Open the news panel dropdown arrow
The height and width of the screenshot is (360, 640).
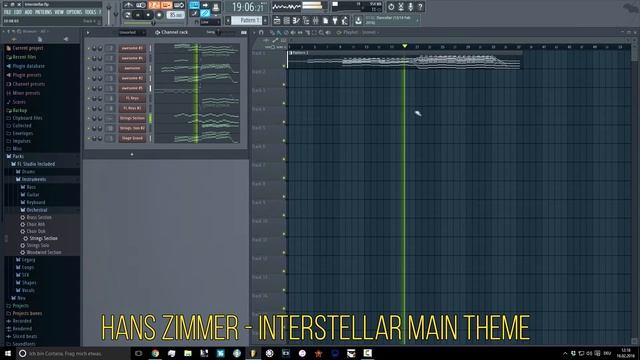[417, 20]
